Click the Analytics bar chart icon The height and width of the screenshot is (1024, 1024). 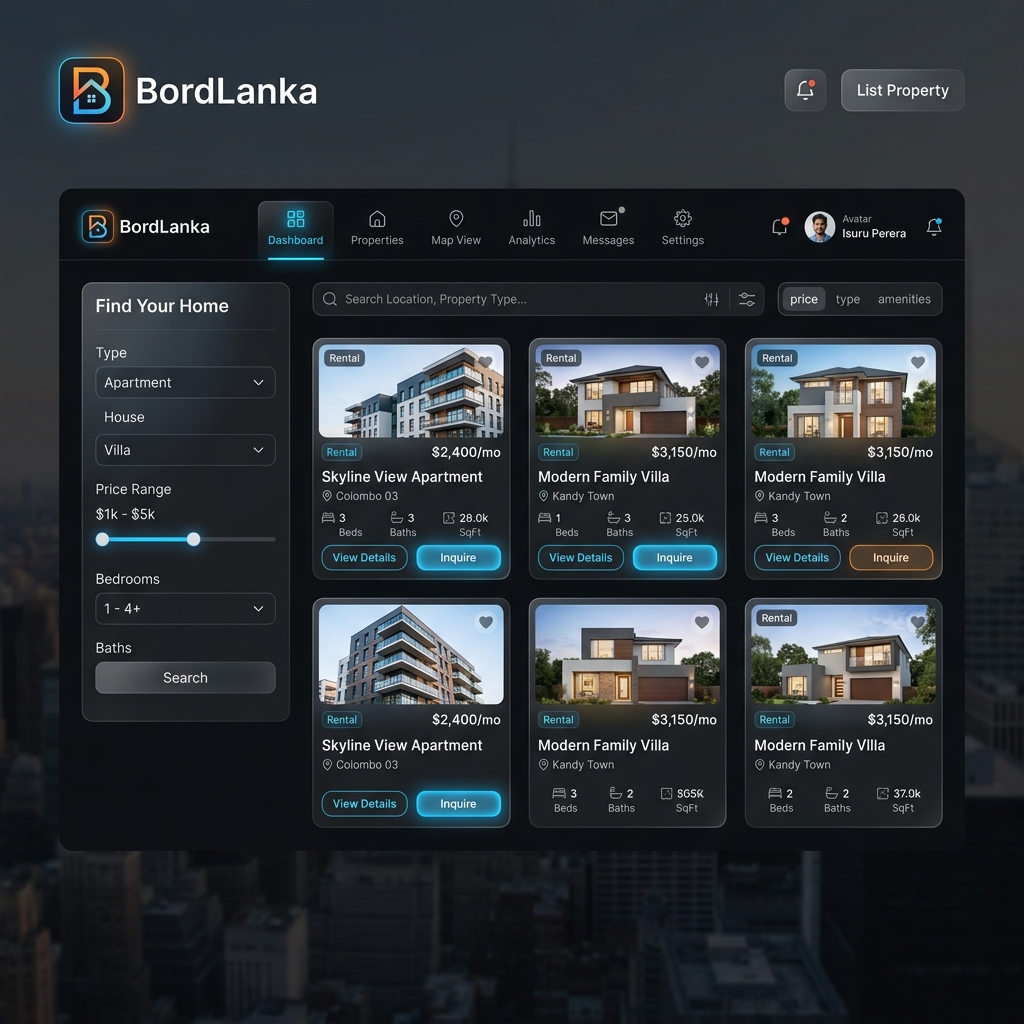tap(532, 218)
